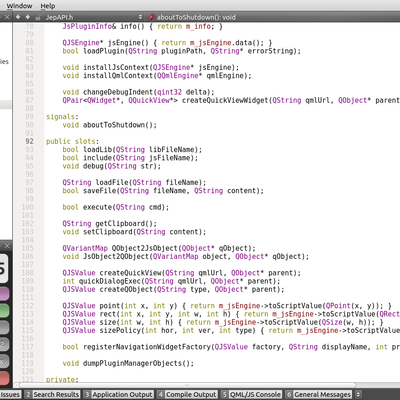Click 'JsPluginInfo& info()' declaration
400x400 pixels.
(x=103, y=26)
